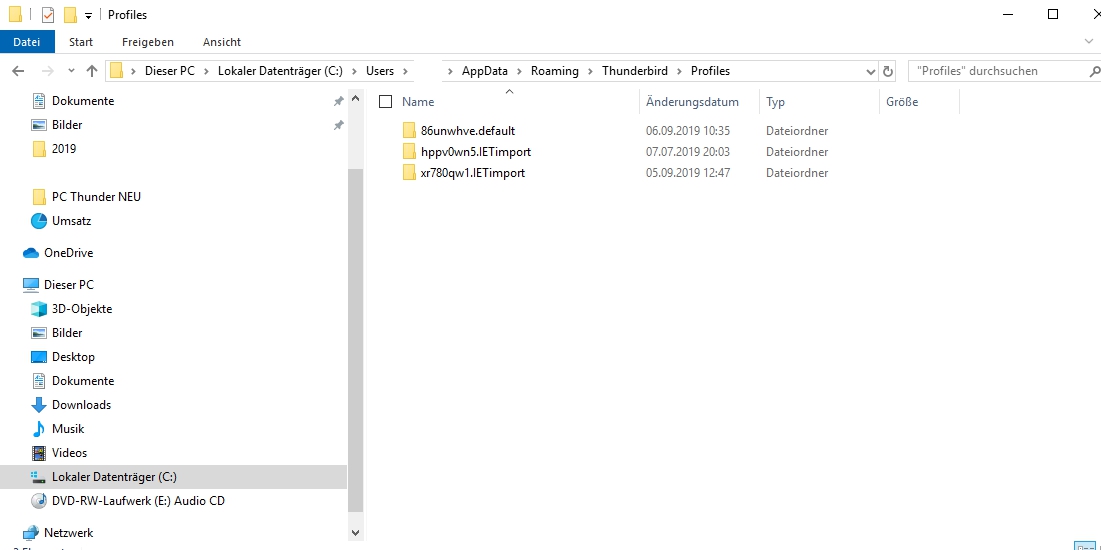The width and height of the screenshot is (1101, 550).
Task: Click the Lokaler Datenträger (C:) drive icon
Action: [39, 477]
